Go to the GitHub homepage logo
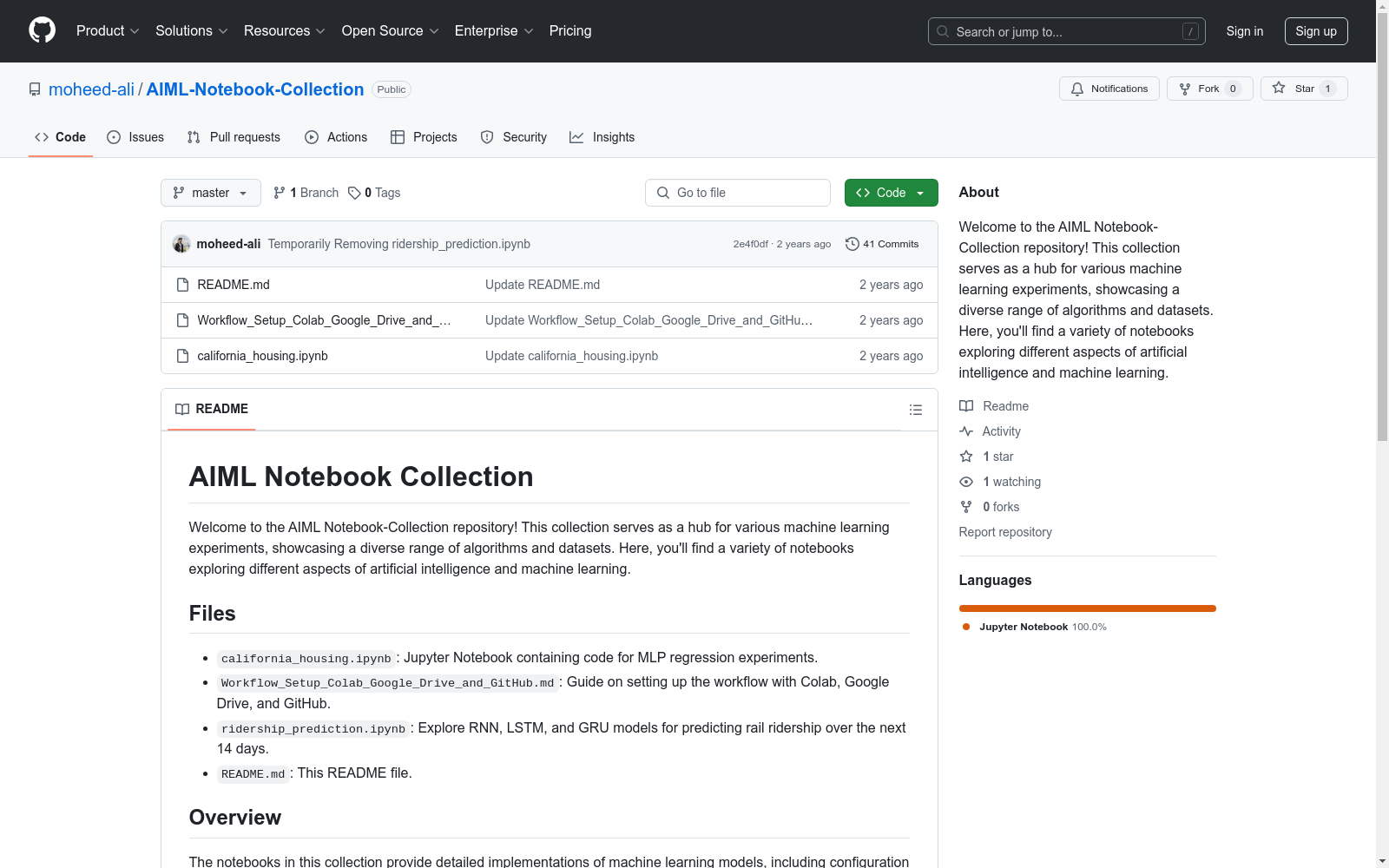This screenshot has width=1389, height=868. [42, 30]
